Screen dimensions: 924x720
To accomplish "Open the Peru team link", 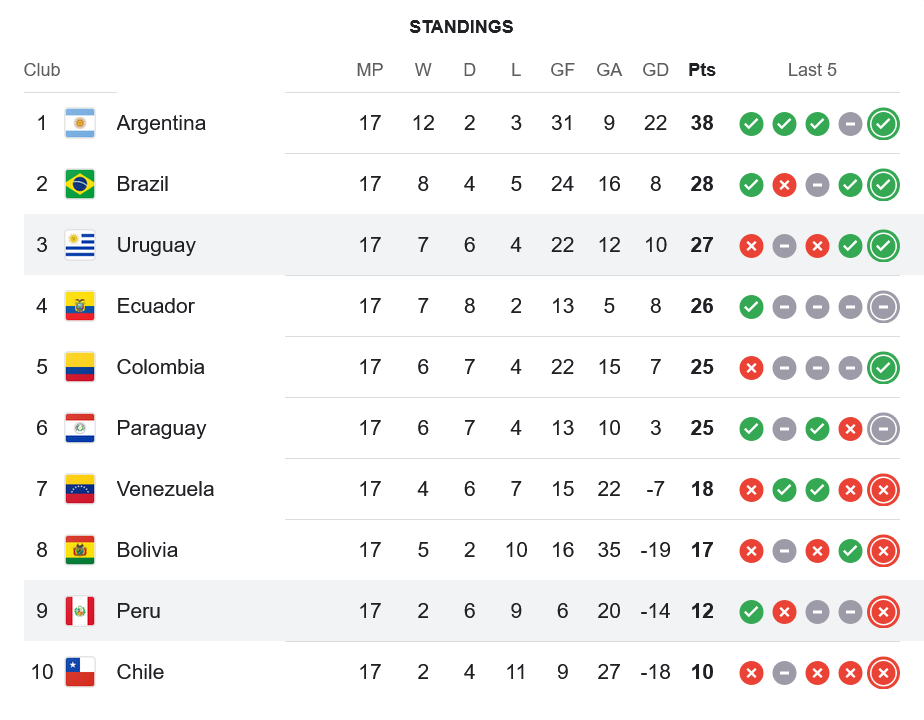I will coord(138,611).
